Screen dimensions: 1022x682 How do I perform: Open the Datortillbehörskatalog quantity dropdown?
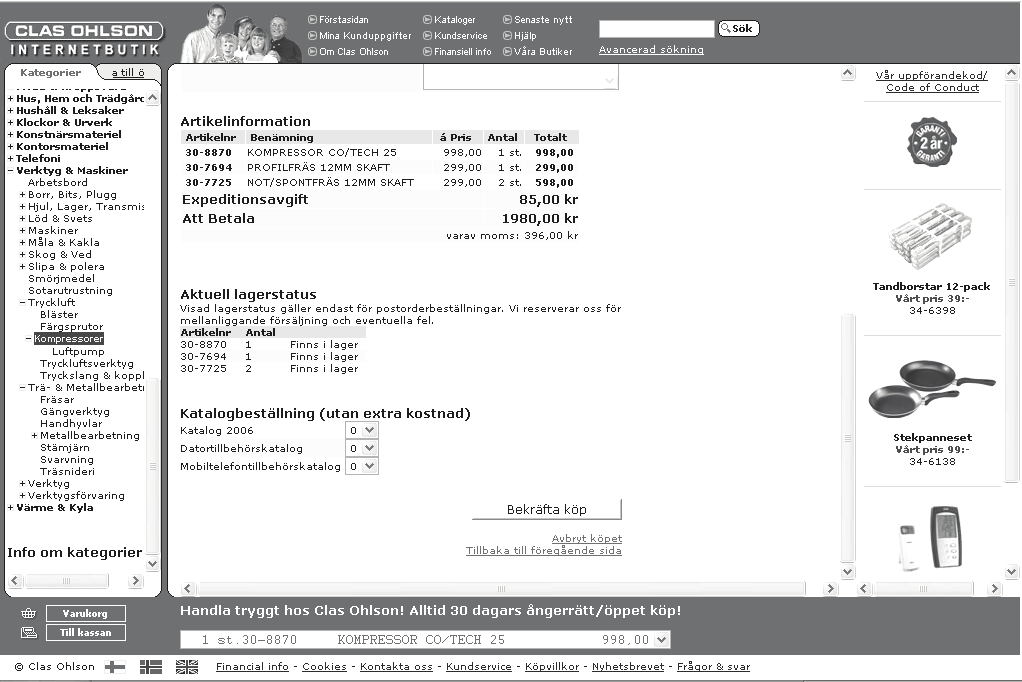(362, 449)
